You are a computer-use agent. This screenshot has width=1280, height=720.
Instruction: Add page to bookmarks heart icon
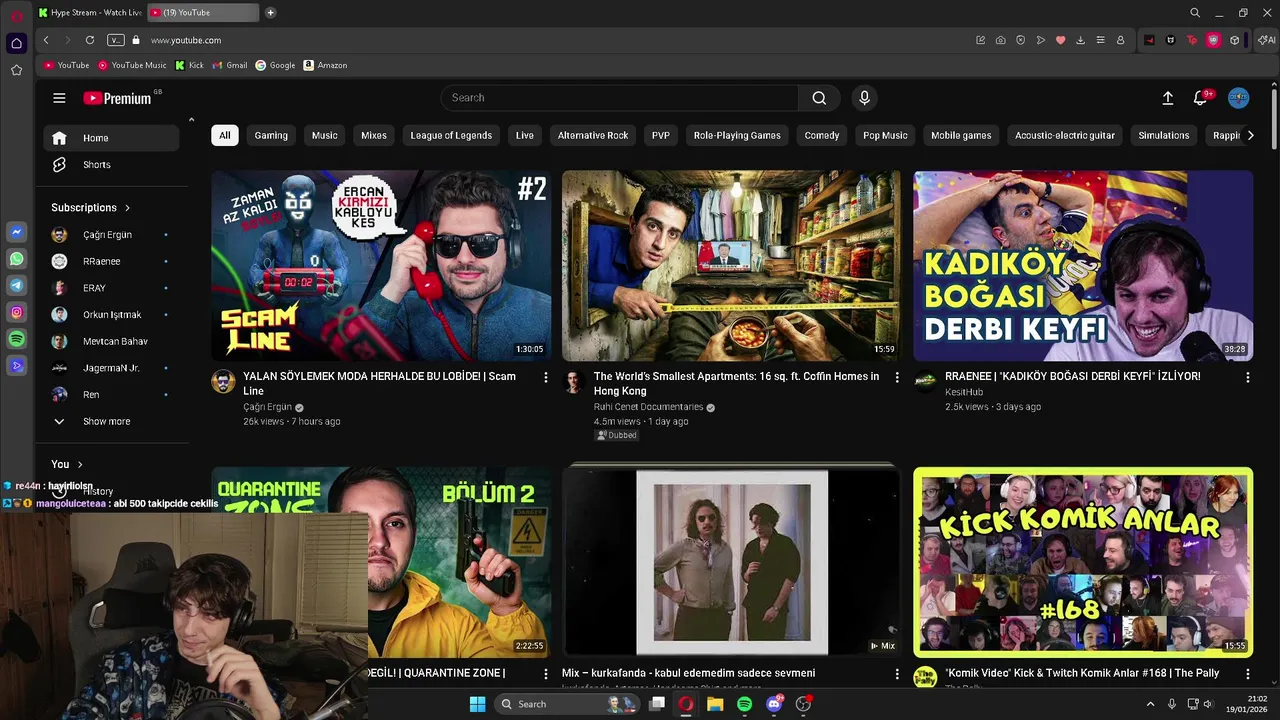click(x=1060, y=40)
